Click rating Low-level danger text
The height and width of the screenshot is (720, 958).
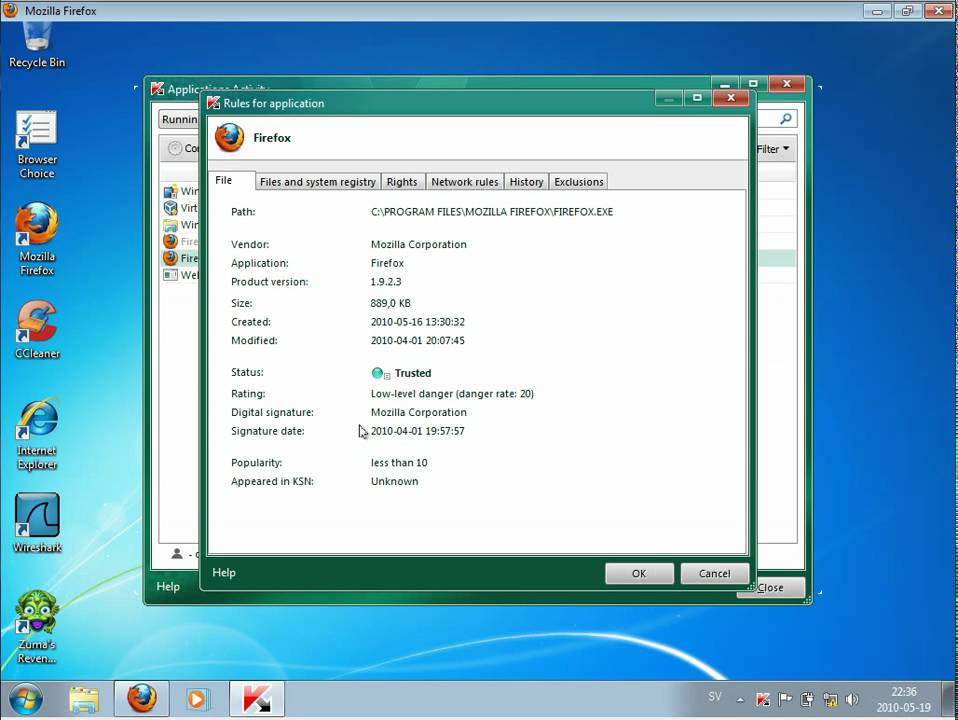tap(452, 394)
